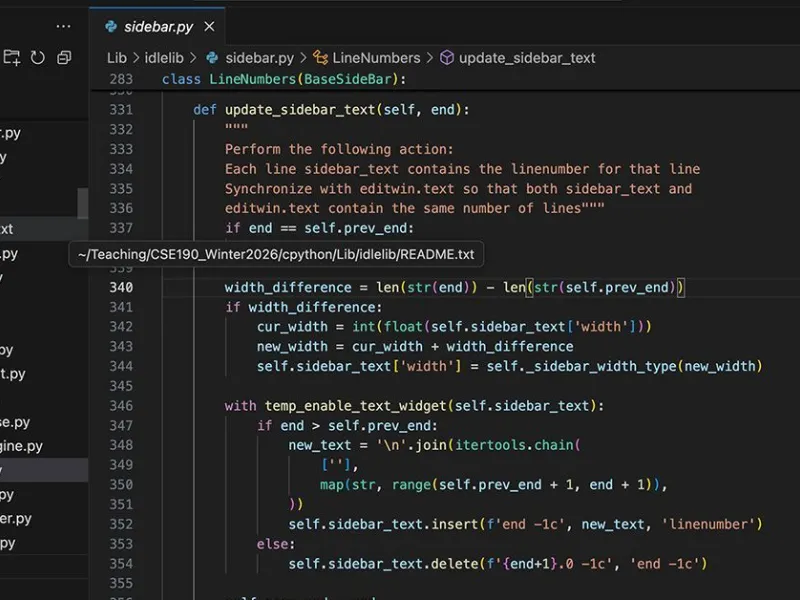800x600 pixels.
Task: Click the Python icon on sidebar.py tab
Action: pyautogui.click(x=112, y=27)
